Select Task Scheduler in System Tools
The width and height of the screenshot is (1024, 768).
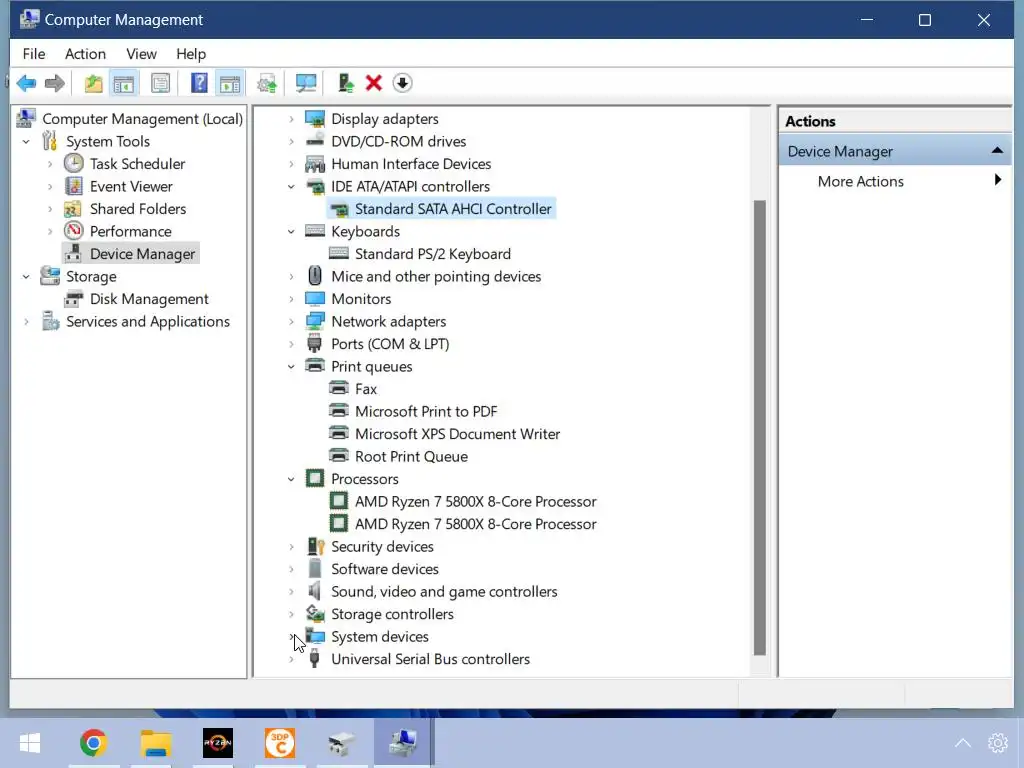137,164
